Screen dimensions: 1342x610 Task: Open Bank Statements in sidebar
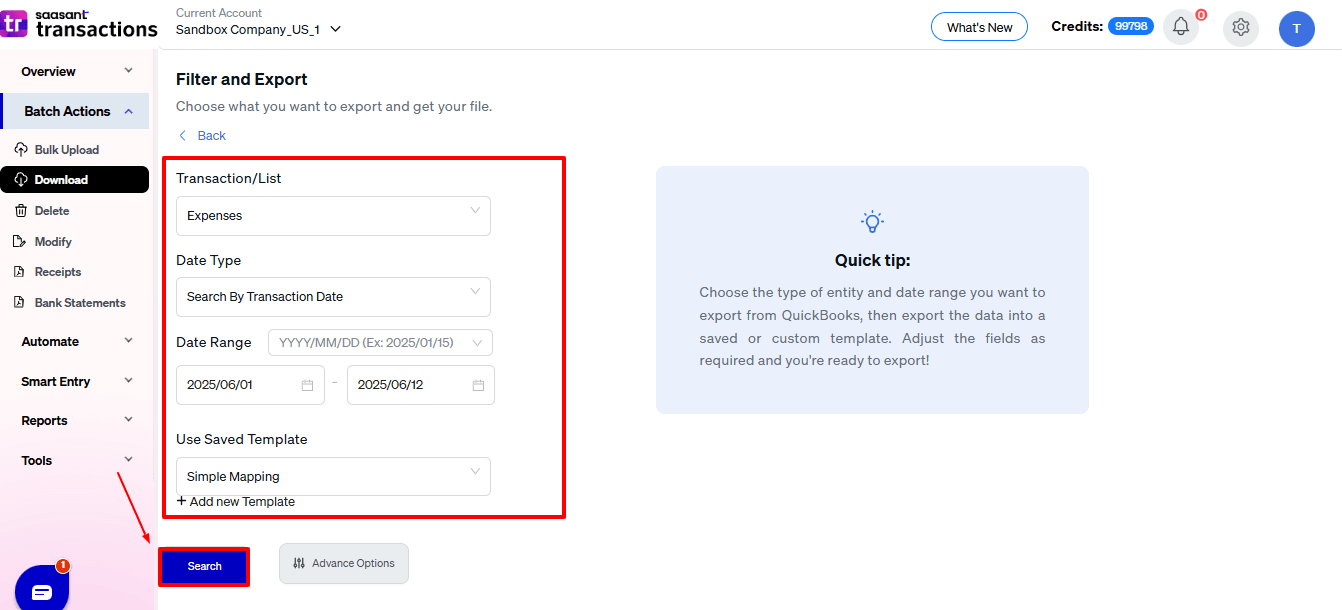click(x=80, y=303)
